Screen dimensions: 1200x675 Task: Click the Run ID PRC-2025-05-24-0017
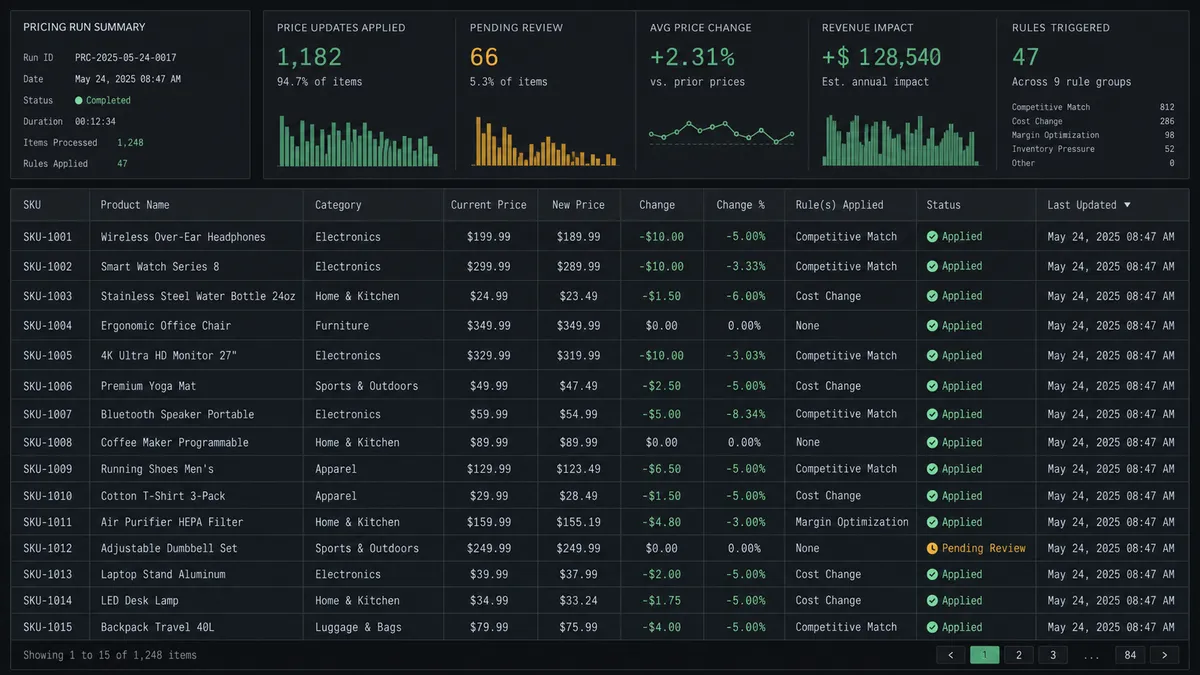coord(126,58)
